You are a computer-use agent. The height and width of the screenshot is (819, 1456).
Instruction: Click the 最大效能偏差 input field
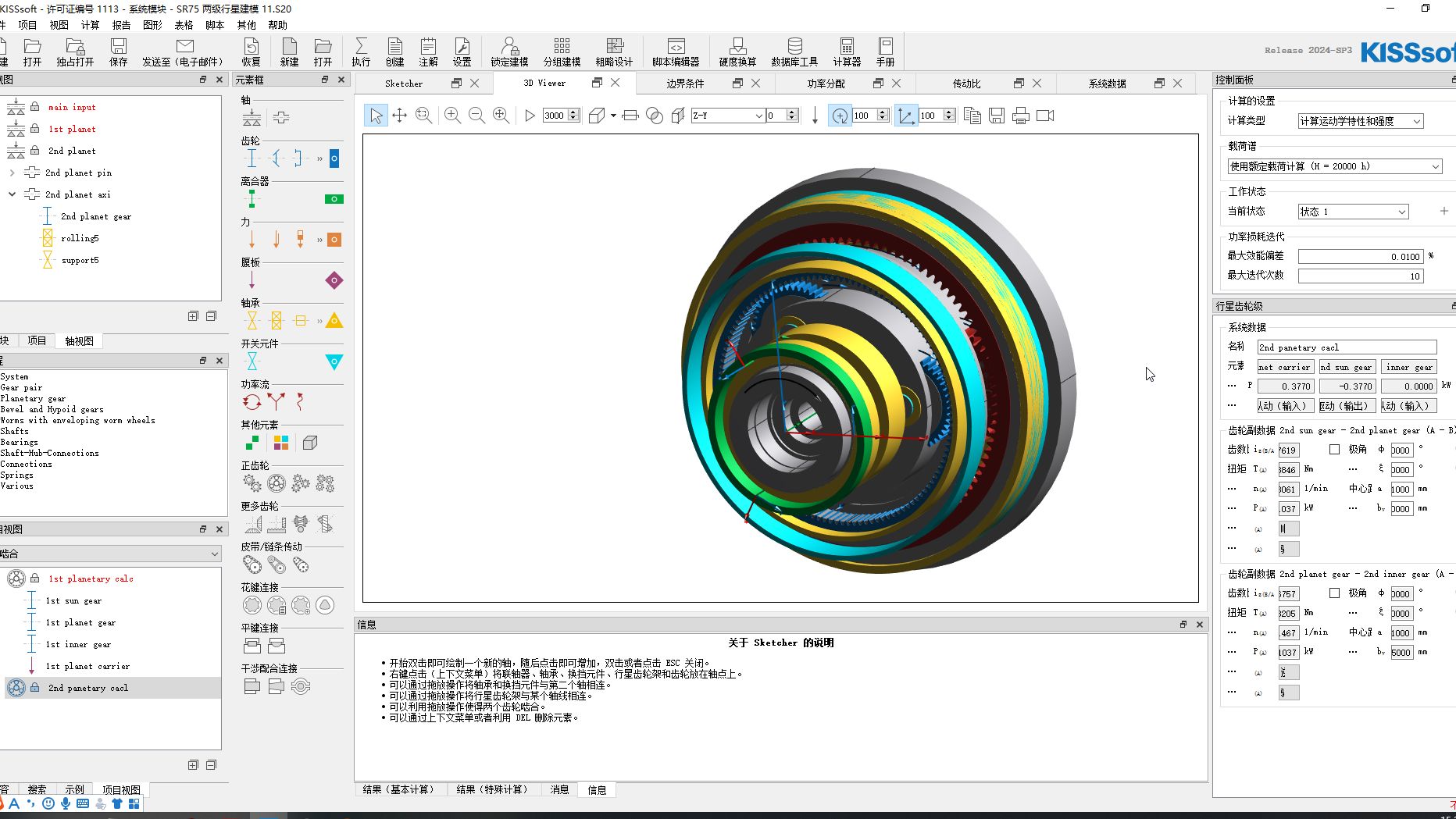point(1361,256)
